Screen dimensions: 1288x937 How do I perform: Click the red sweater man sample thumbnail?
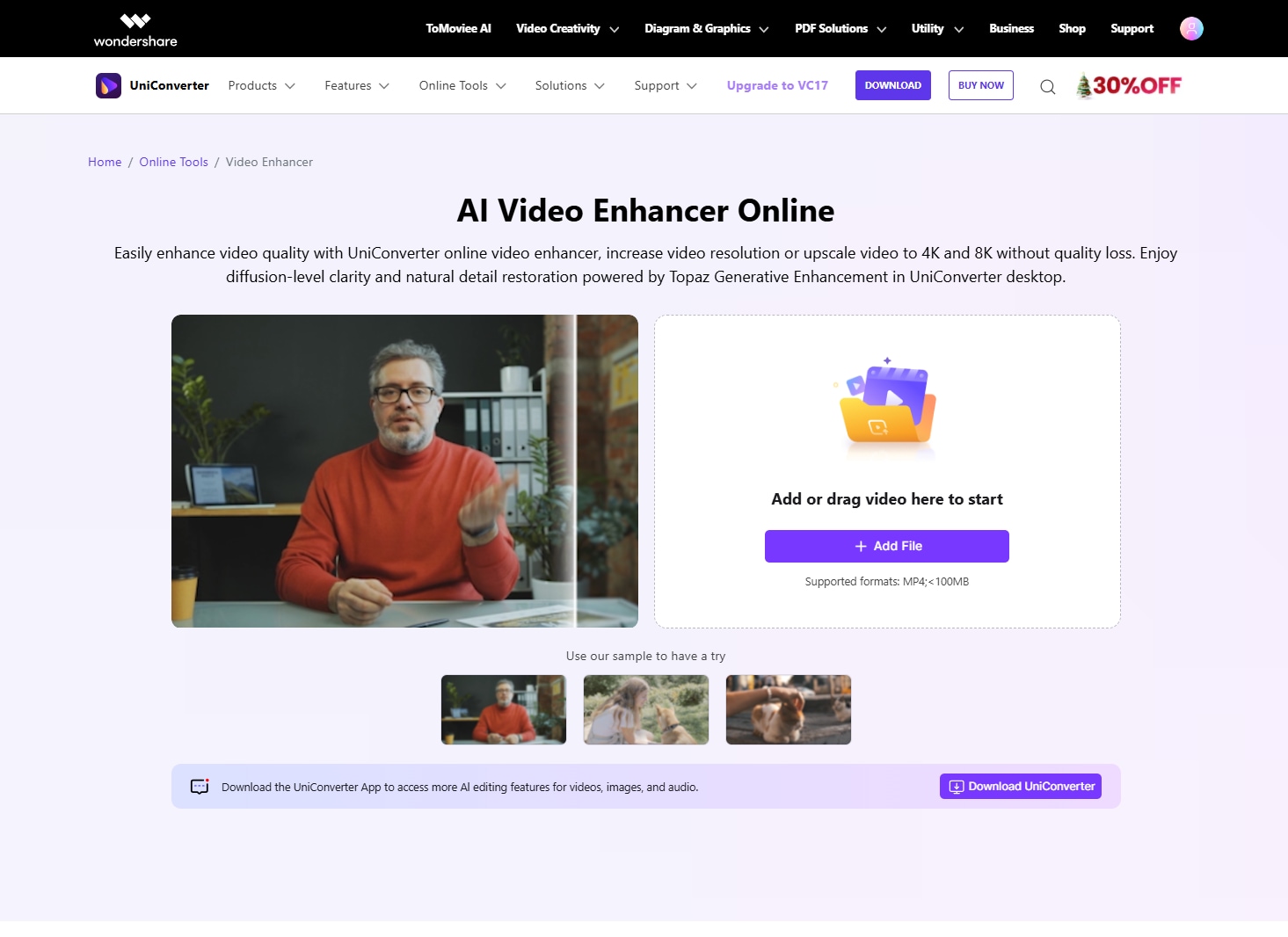[x=503, y=709]
